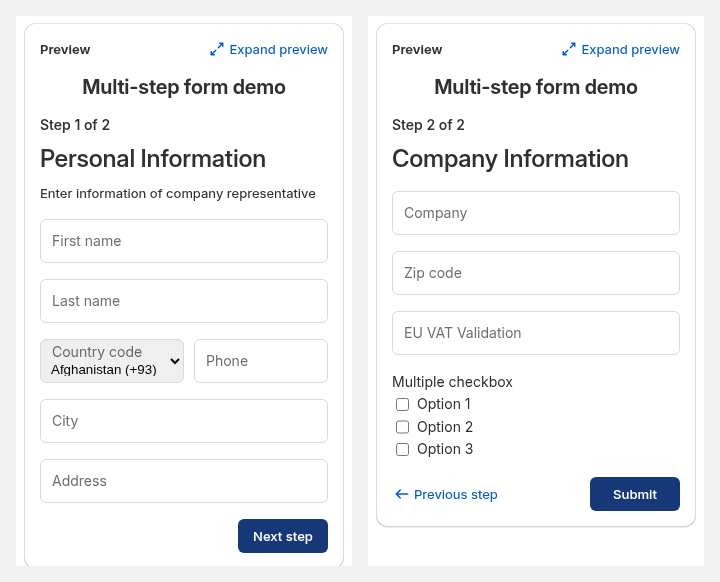Open the Country code dropdown

click(112, 361)
